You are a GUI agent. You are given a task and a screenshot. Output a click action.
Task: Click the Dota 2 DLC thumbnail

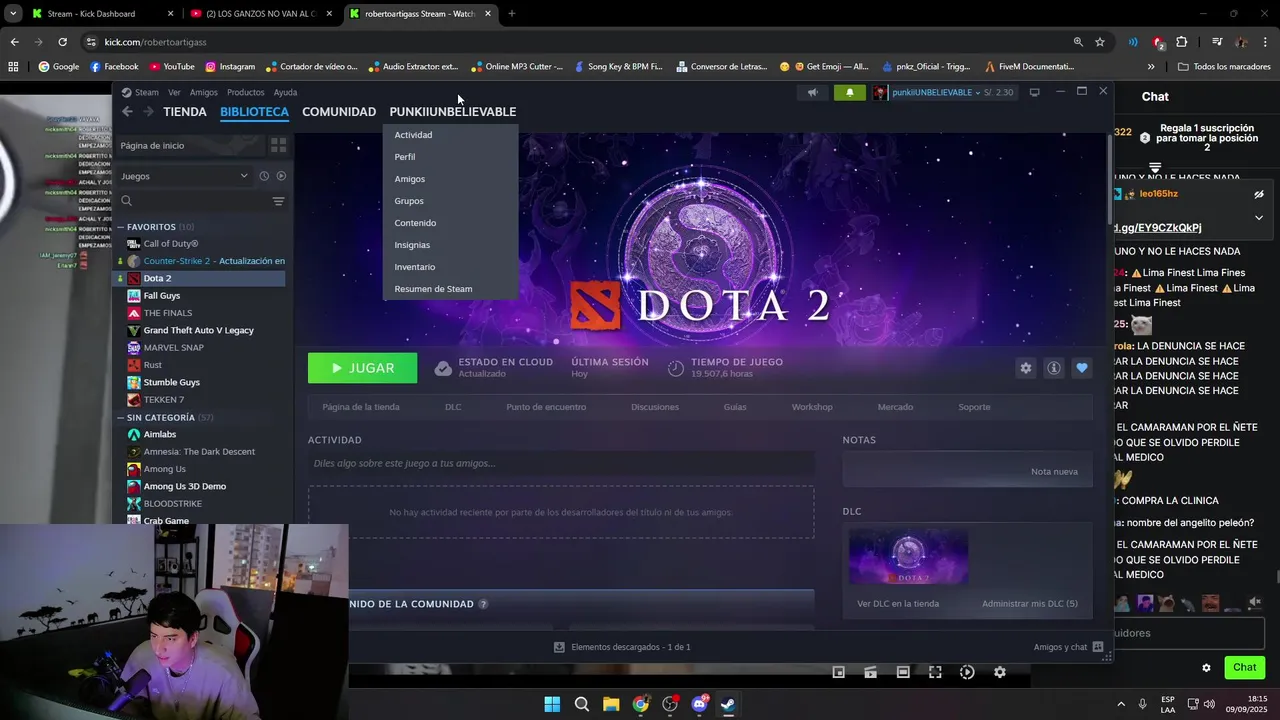click(x=908, y=556)
